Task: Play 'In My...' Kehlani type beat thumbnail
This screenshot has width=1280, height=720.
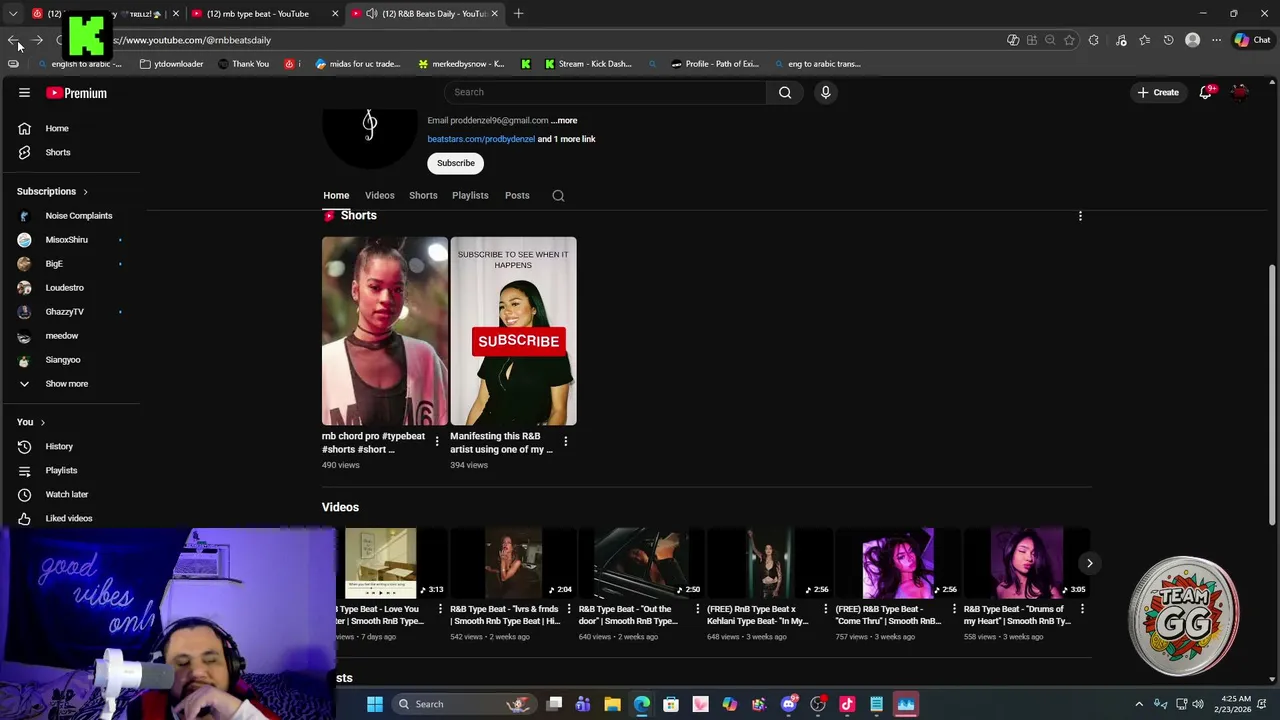Action: point(770,563)
